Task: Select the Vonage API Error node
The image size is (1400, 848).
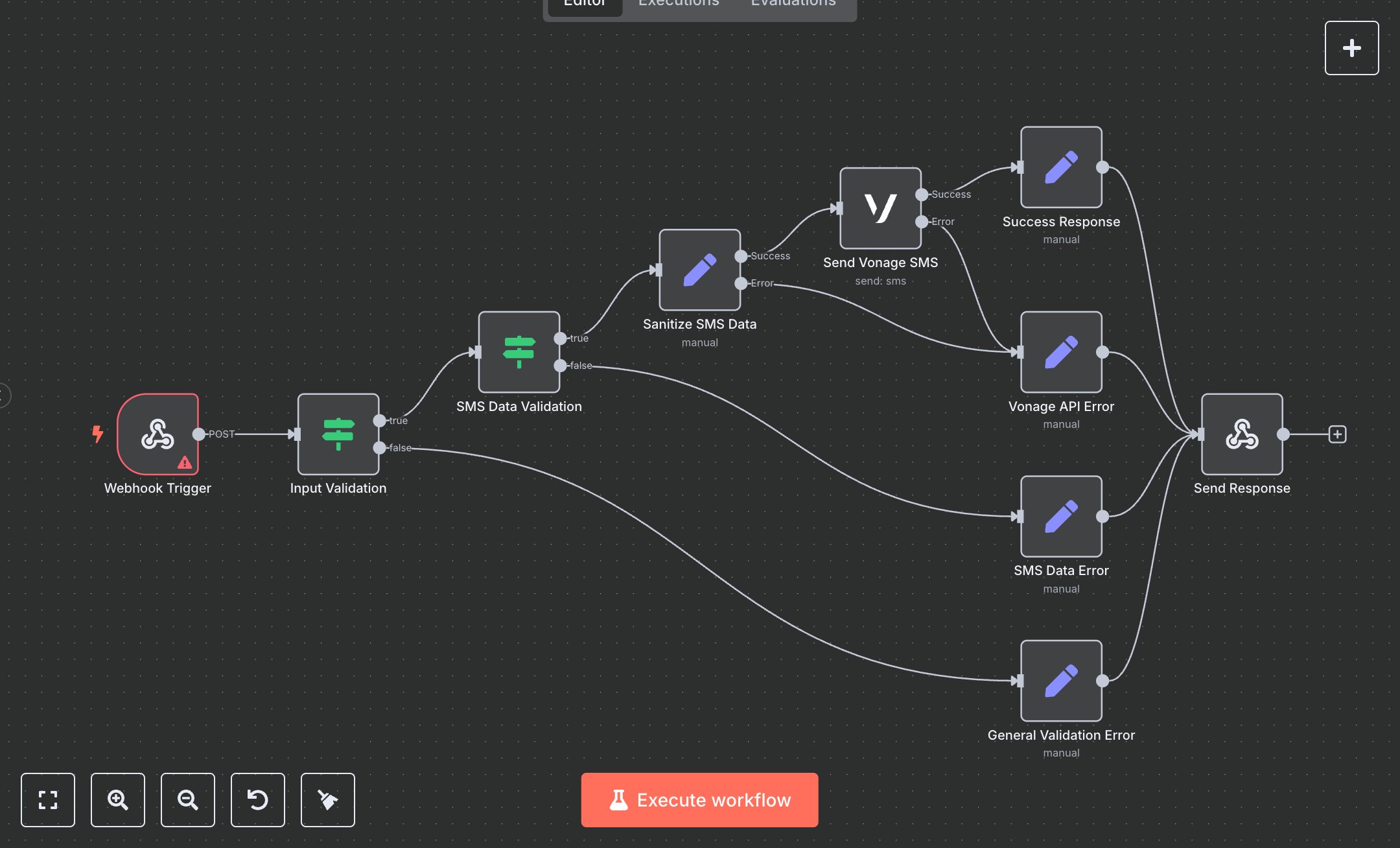Action: 1061,351
